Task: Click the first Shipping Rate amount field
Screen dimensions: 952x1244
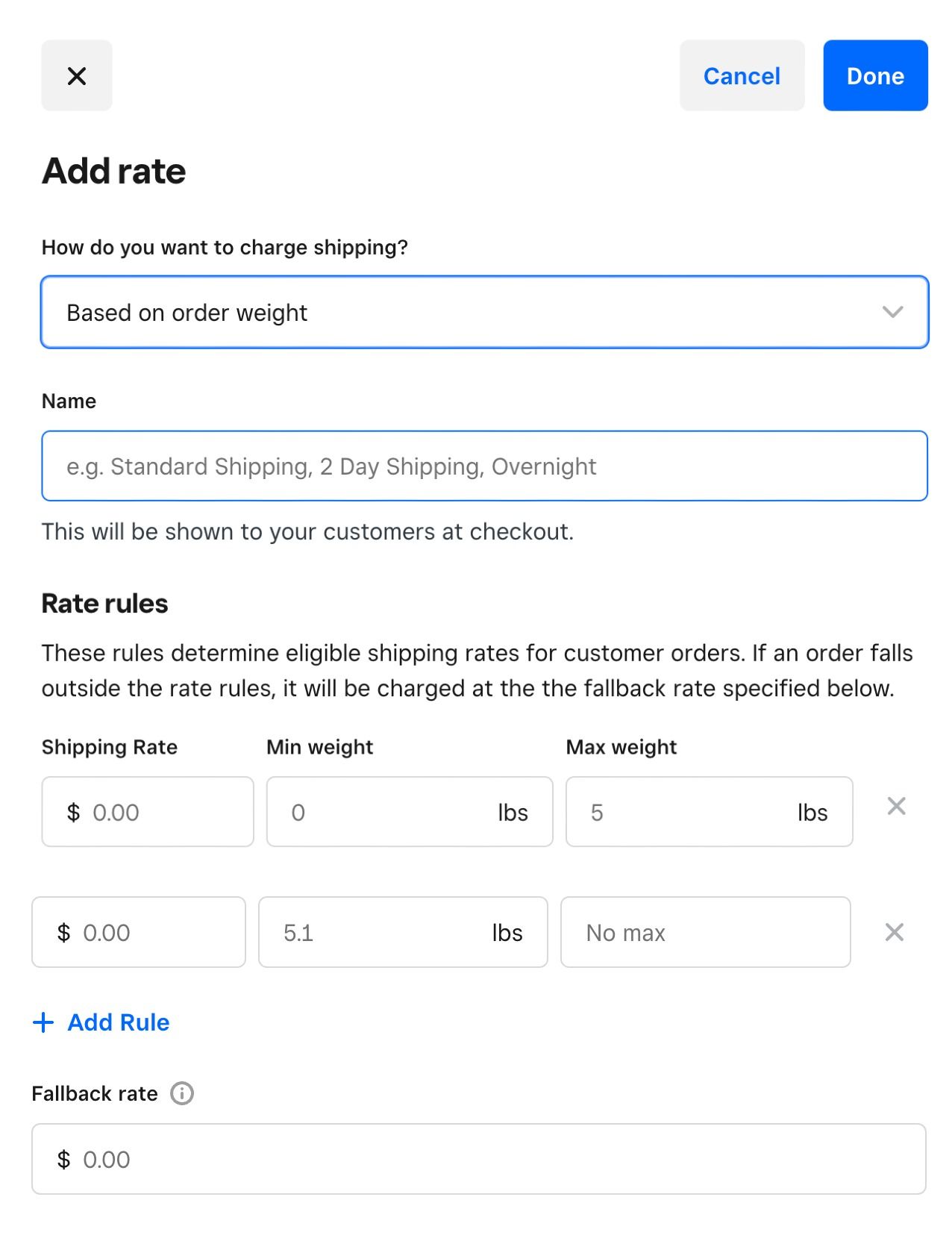Action: tap(147, 812)
